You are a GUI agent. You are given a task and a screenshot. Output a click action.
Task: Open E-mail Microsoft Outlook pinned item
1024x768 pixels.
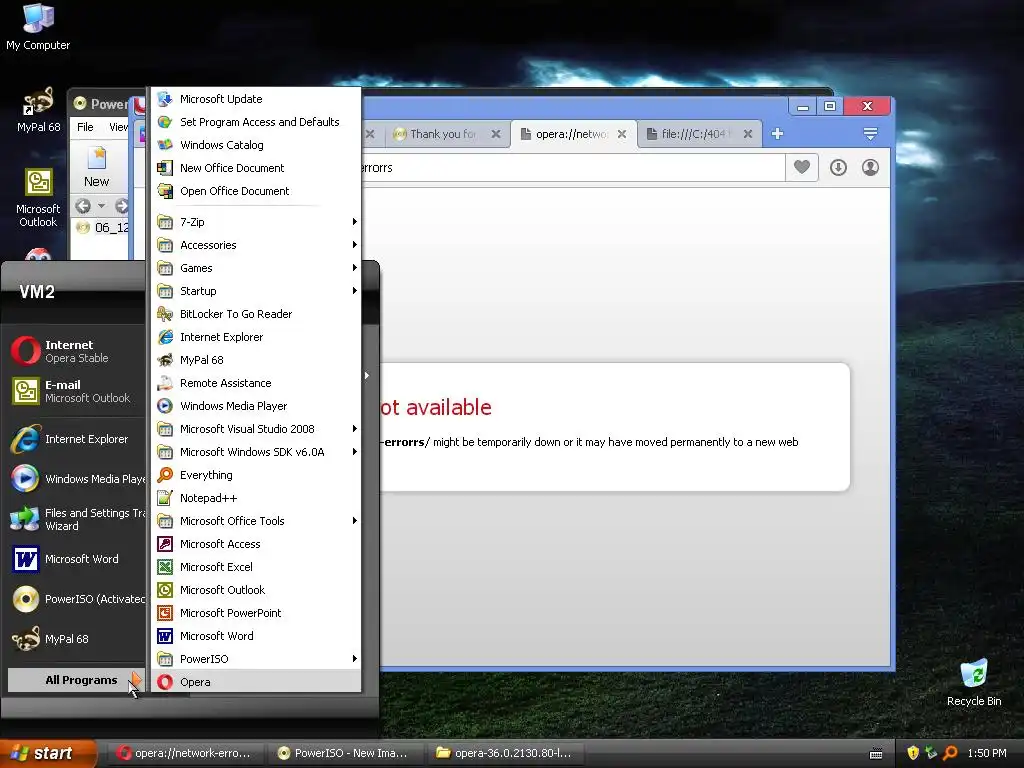coord(76,391)
